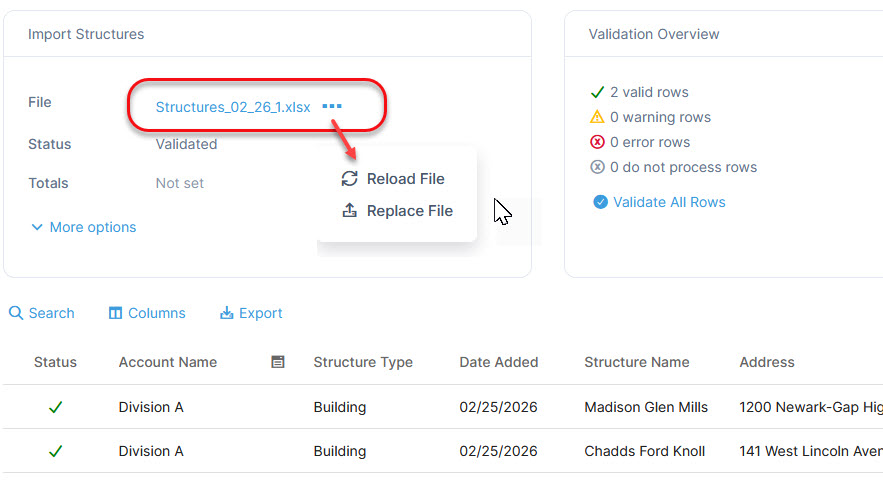Open the Structures_02_26_1.xlsx file link
The width and height of the screenshot is (883, 497).
pyautogui.click(x=232, y=107)
